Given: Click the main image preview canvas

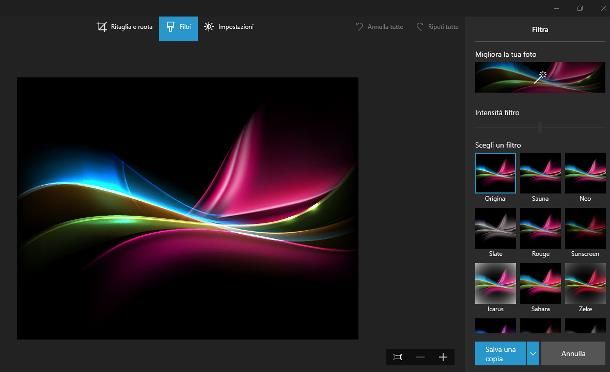Looking at the screenshot, I should tap(188, 208).
